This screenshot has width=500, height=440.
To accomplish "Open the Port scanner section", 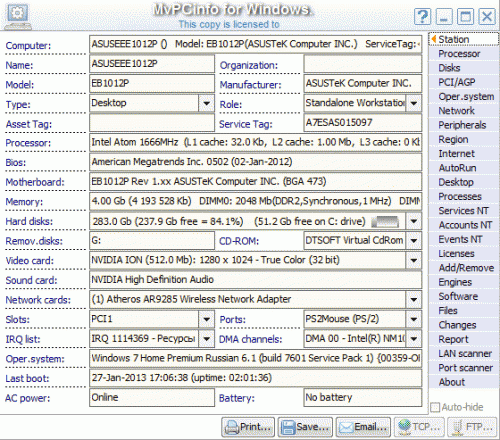I will pyautogui.click(x=464, y=368).
